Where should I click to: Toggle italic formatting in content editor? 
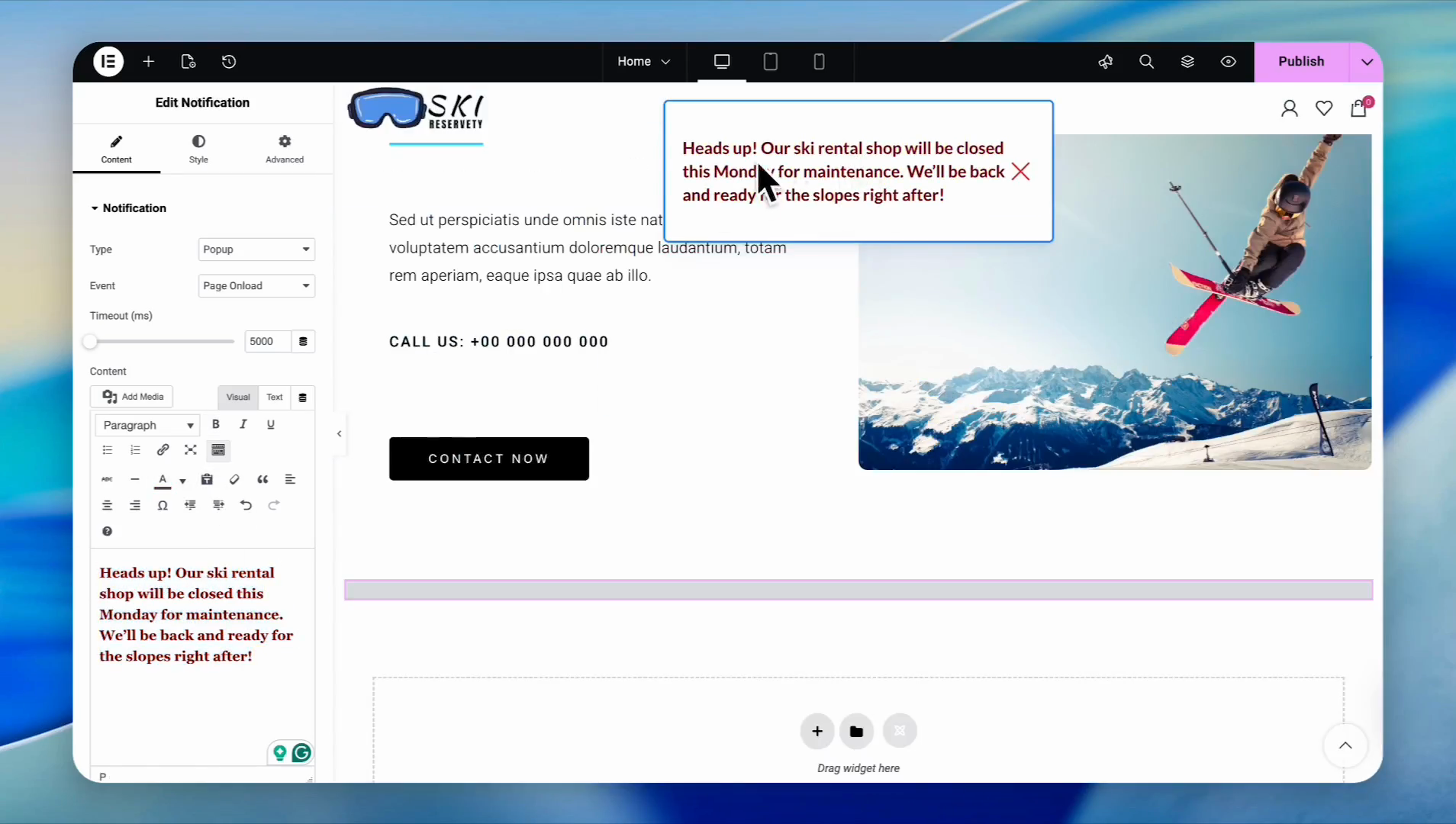243,424
